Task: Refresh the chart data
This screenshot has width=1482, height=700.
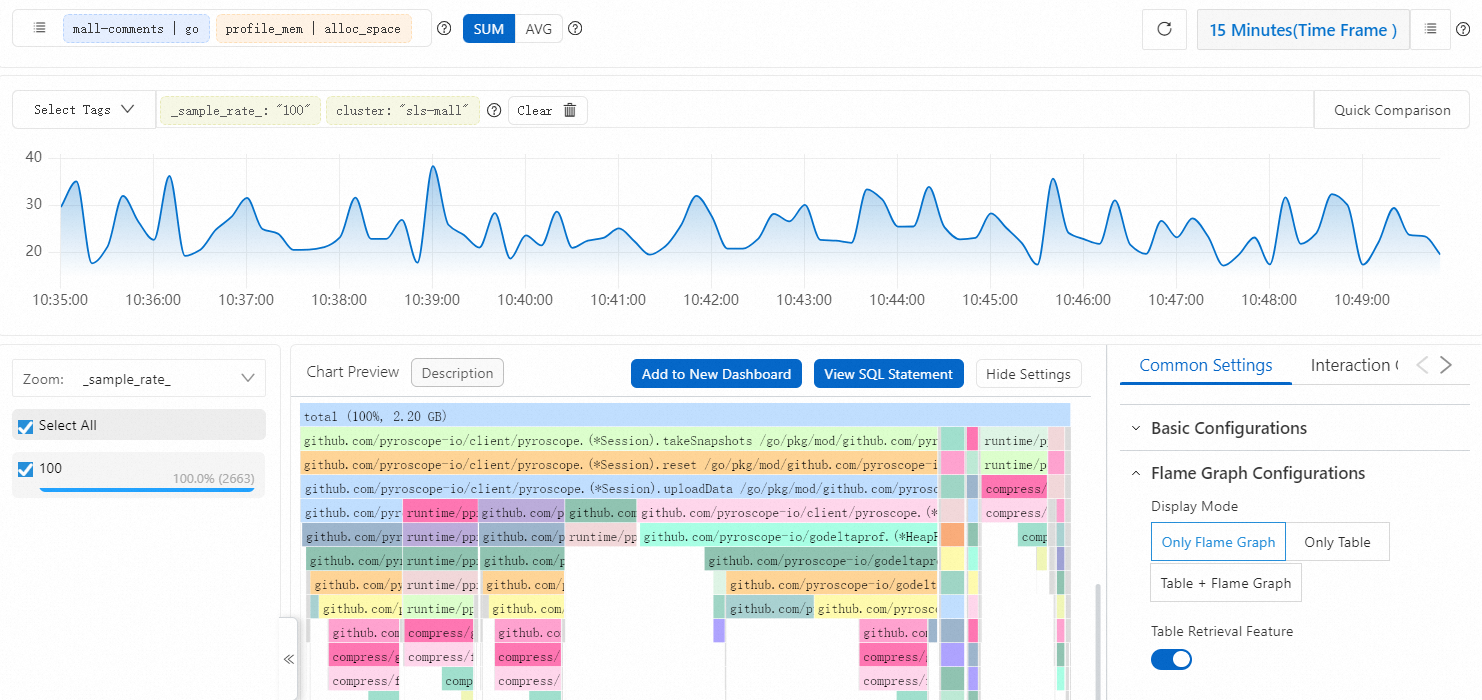Action: (x=1164, y=30)
